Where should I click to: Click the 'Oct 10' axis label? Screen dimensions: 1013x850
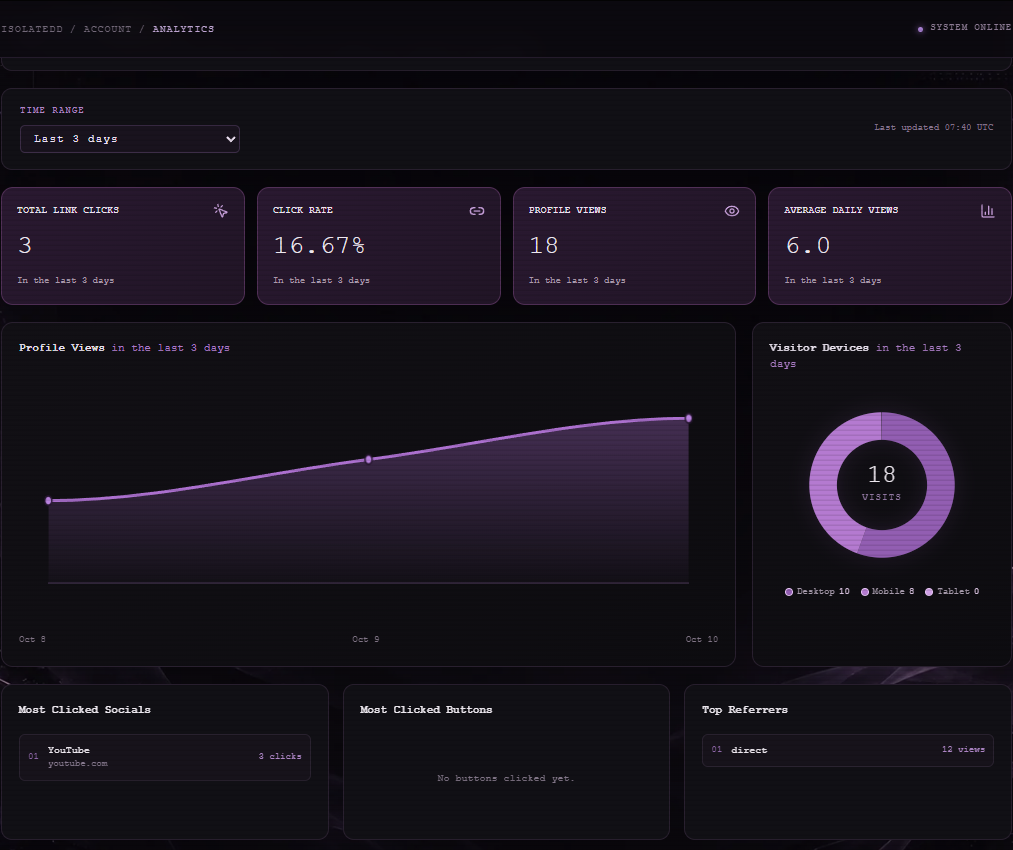[702, 639]
